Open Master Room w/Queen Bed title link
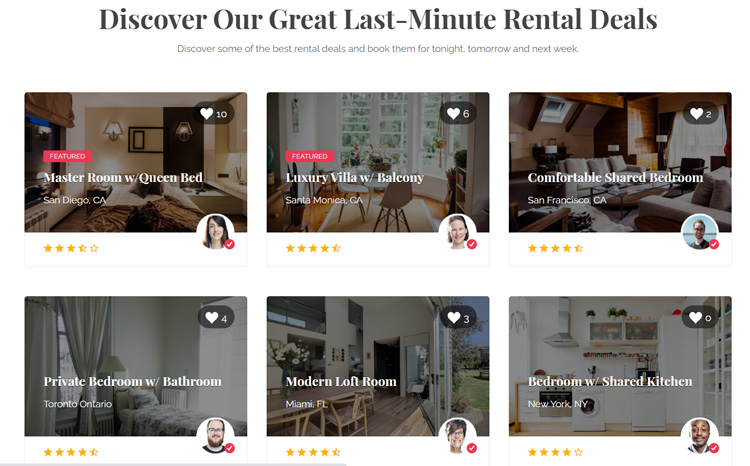This screenshot has width=750, height=466. coord(123,178)
